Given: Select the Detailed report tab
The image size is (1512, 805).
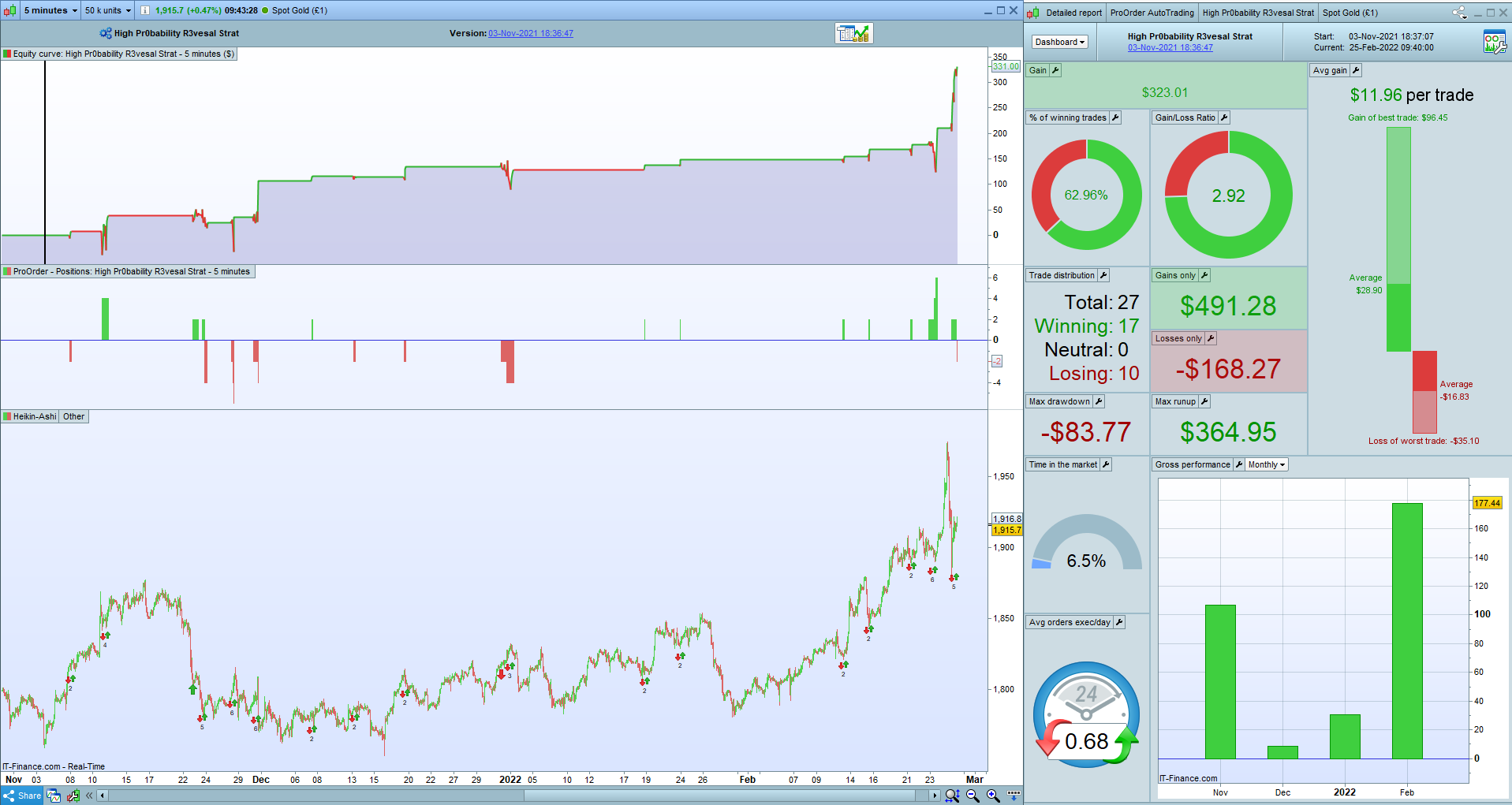Looking at the screenshot, I should point(1073,13).
